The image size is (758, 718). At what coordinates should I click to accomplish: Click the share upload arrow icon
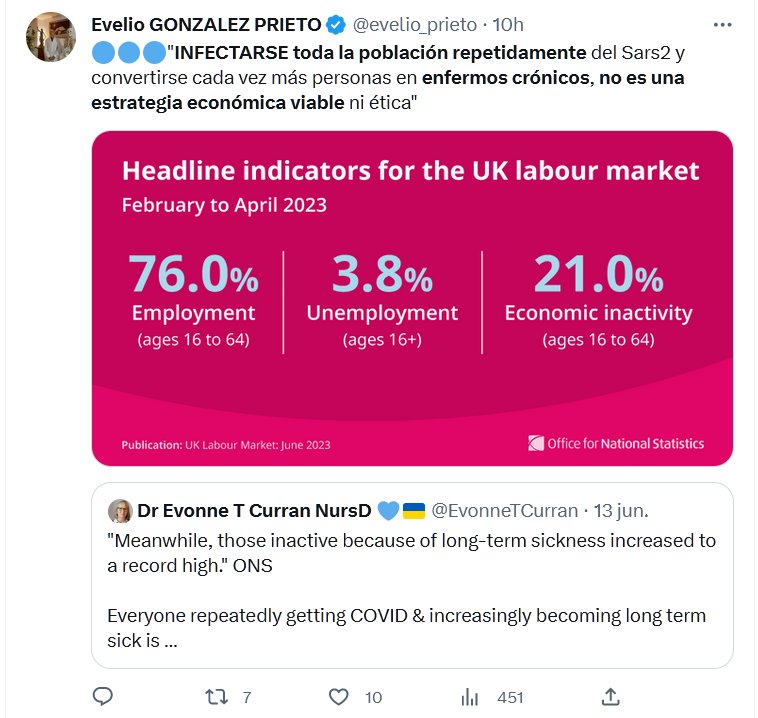point(611,696)
